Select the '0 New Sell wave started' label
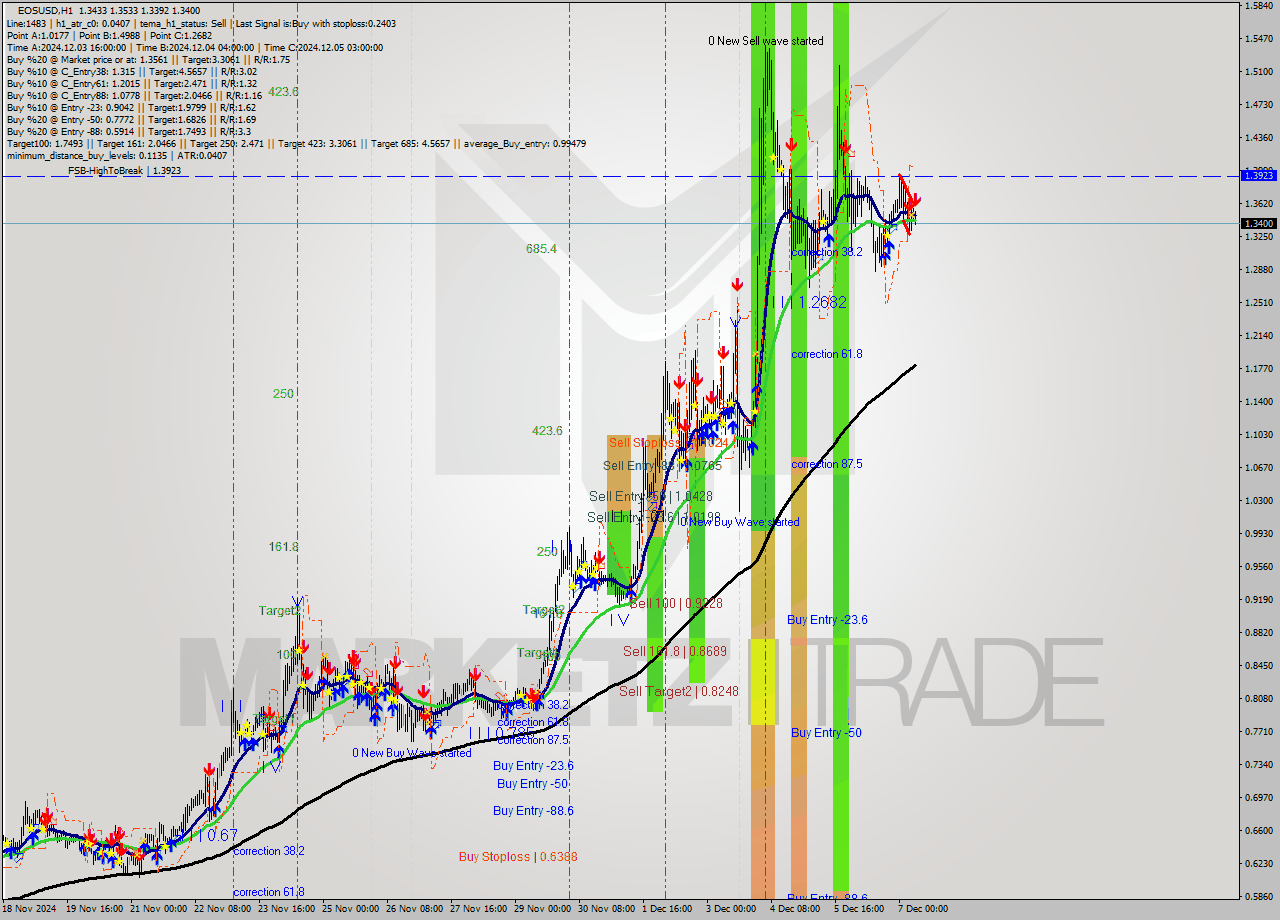 click(766, 41)
